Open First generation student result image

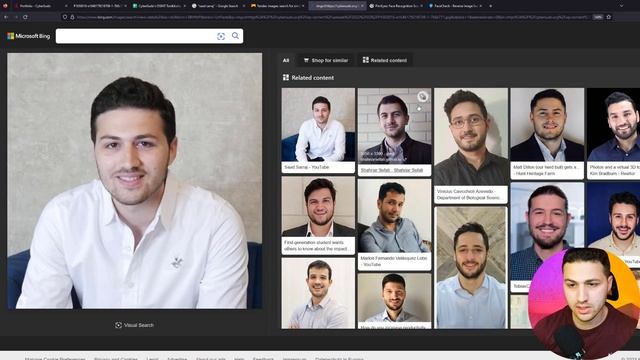tap(318, 207)
